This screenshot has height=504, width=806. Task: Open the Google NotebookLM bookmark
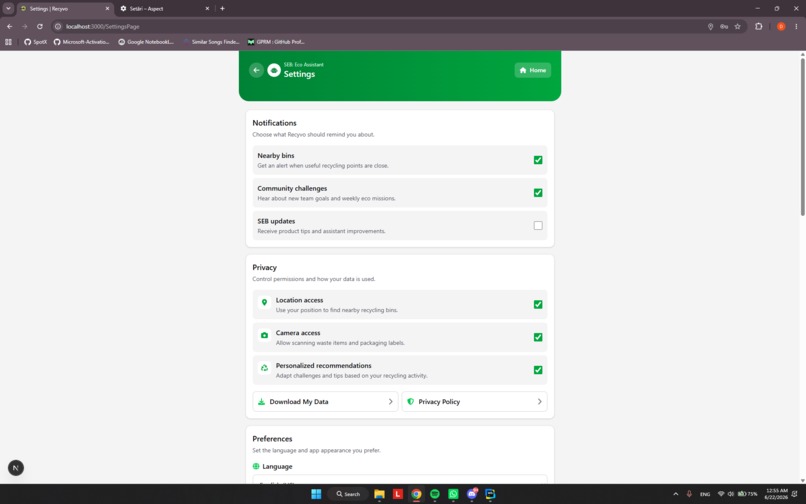(x=146, y=42)
